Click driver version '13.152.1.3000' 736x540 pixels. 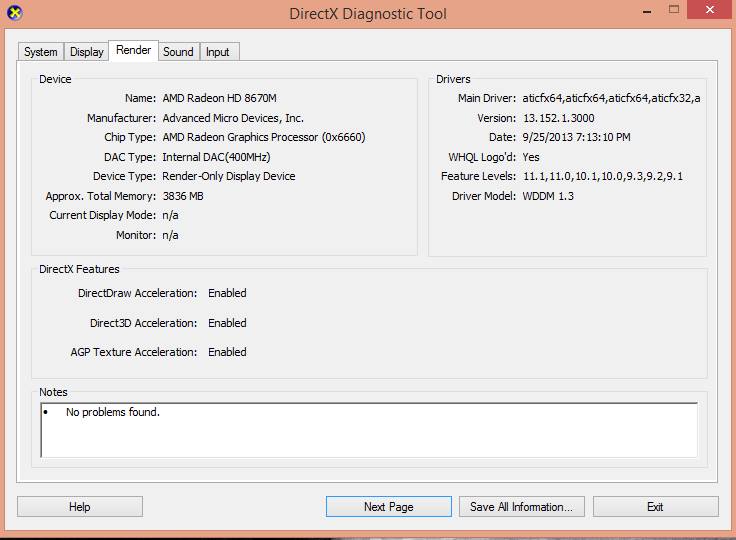coord(559,118)
